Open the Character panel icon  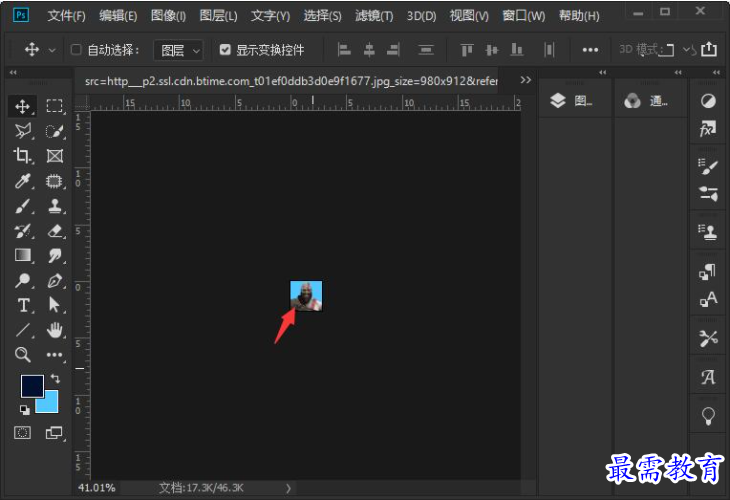(x=708, y=299)
